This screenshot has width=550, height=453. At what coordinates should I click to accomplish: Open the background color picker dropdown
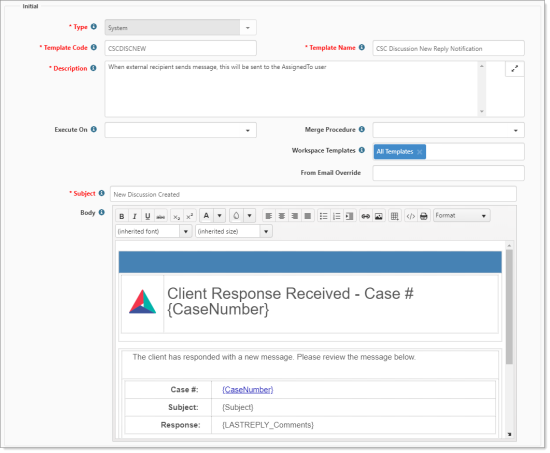249,215
